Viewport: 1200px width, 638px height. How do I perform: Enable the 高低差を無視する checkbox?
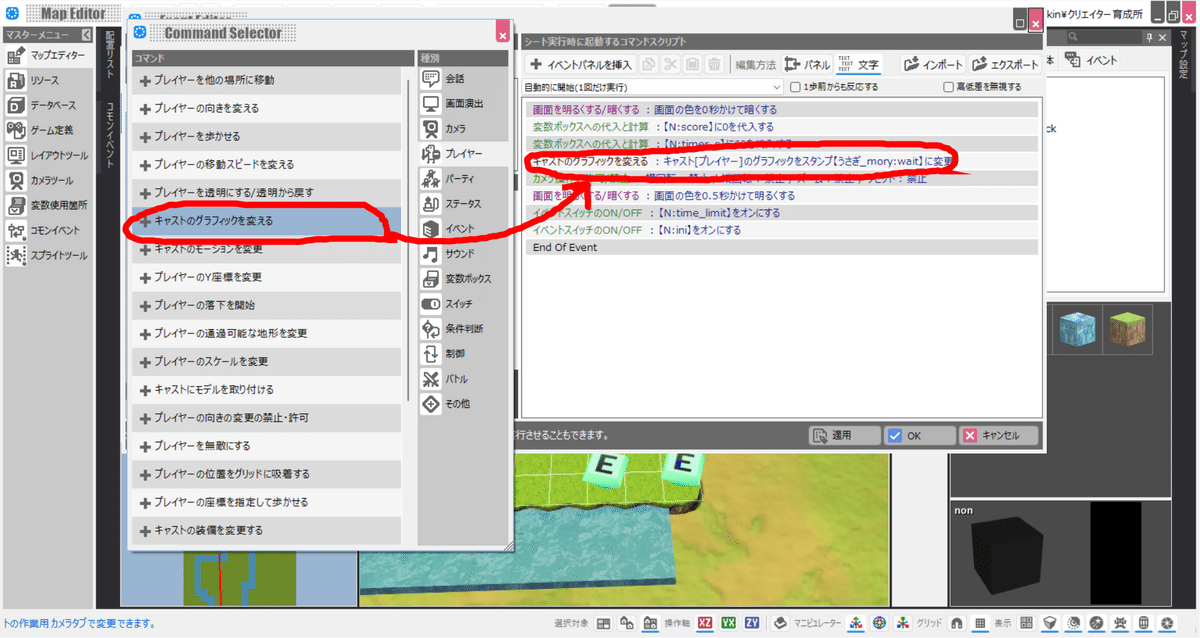(x=948, y=87)
